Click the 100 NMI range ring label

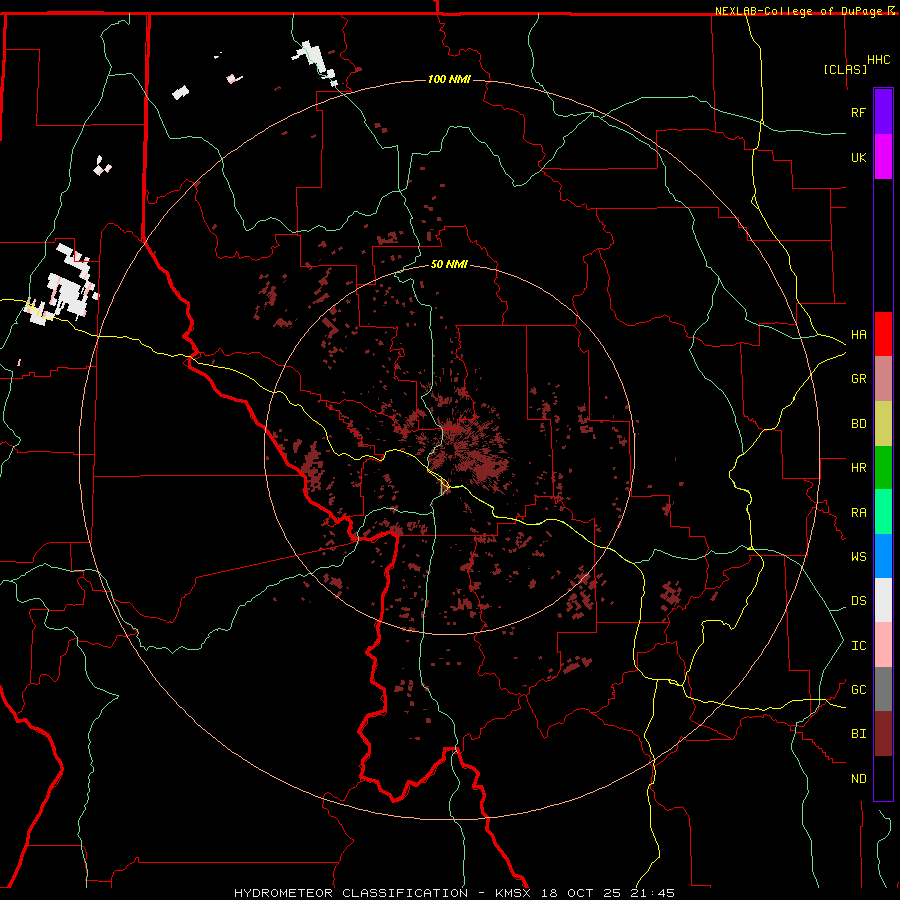pyautogui.click(x=449, y=79)
